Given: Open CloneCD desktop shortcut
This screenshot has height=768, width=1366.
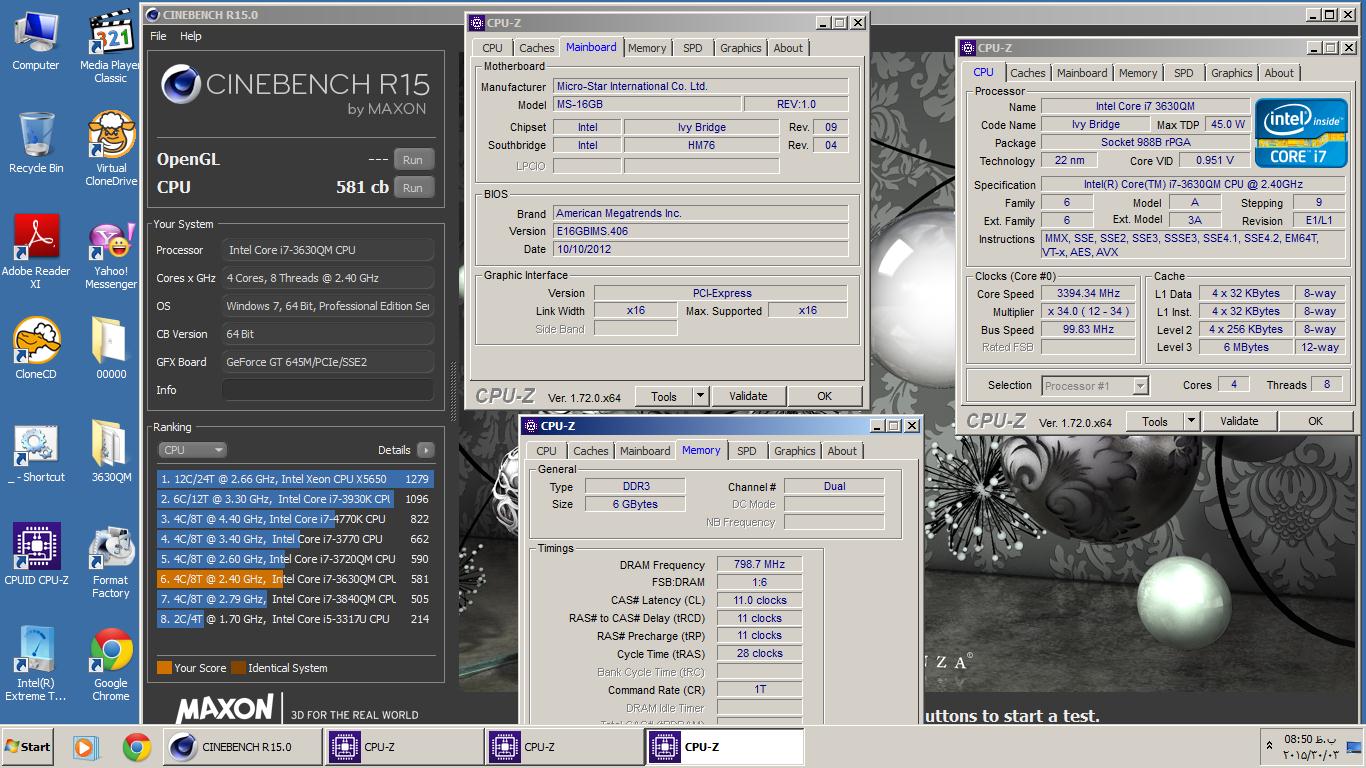Looking at the screenshot, I should (36, 349).
